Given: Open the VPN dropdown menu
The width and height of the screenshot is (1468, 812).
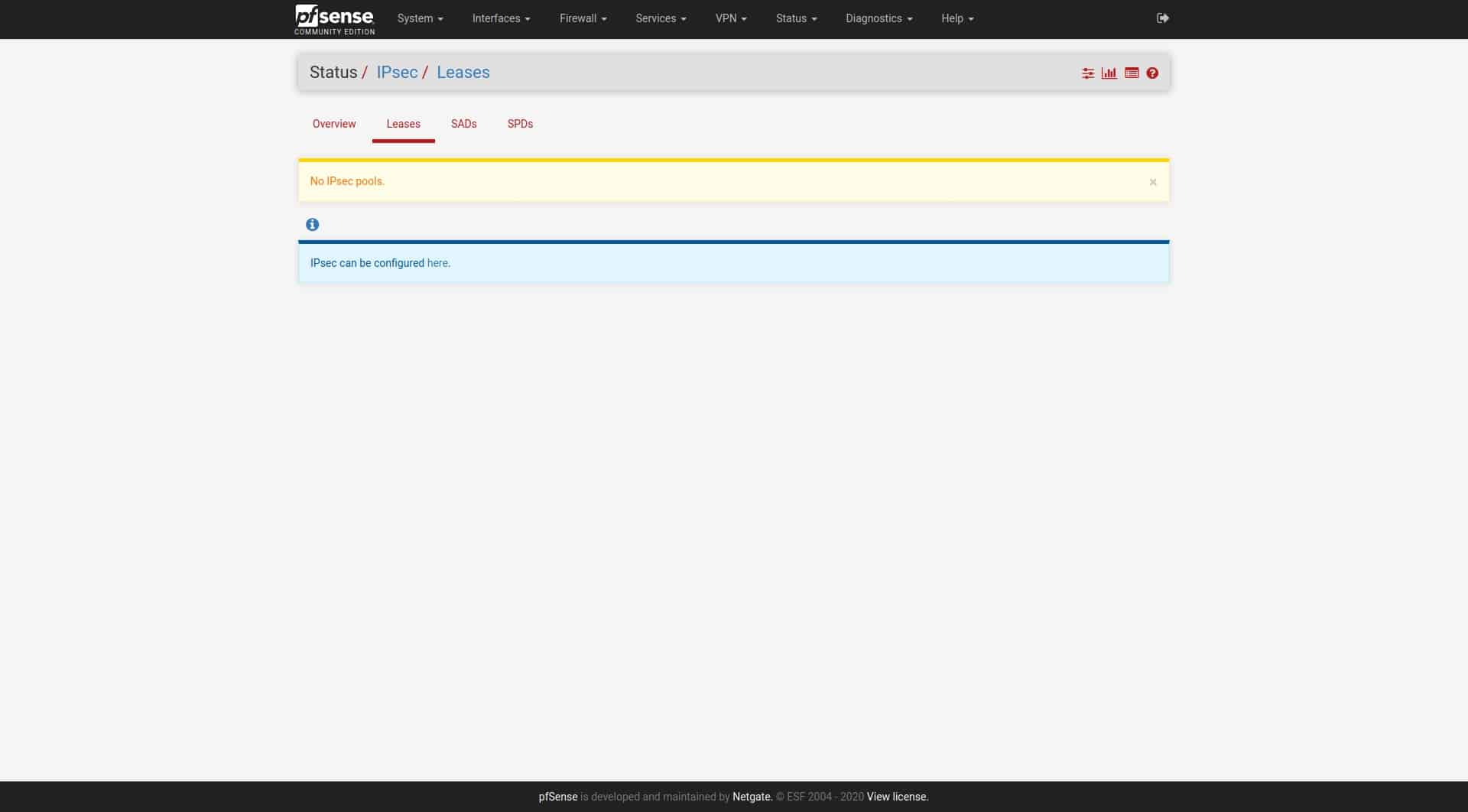Looking at the screenshot, I should [x=731, y=18].
